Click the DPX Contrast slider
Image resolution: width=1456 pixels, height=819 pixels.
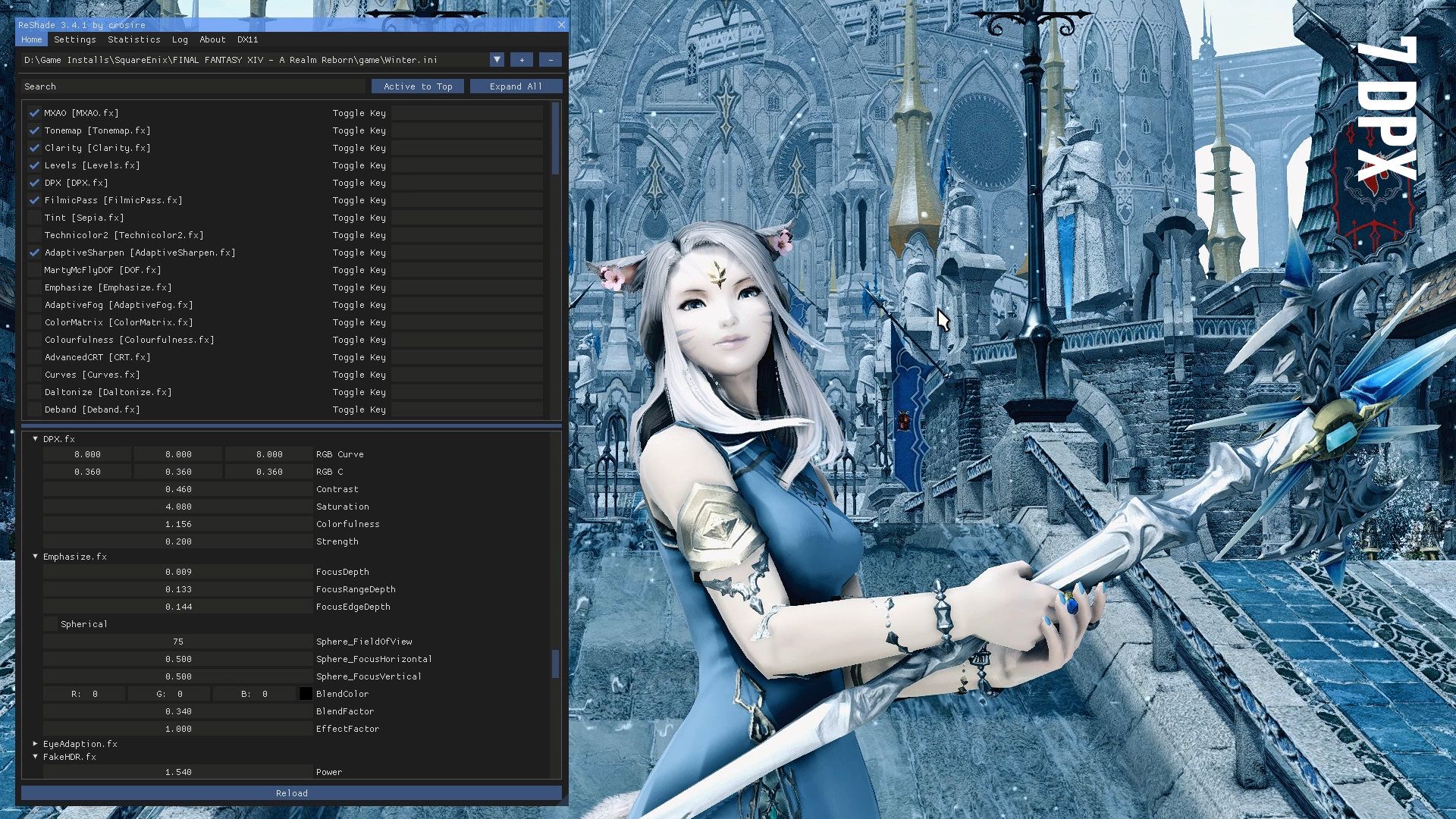click(178, 489)
